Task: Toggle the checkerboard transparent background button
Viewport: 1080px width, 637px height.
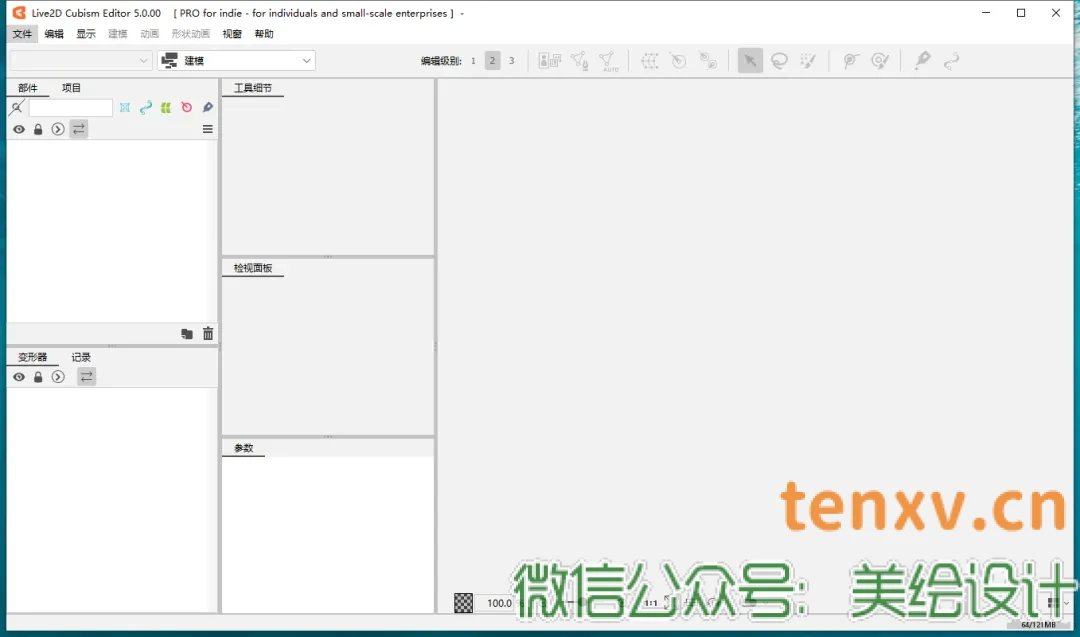Action: coord(464,603)
